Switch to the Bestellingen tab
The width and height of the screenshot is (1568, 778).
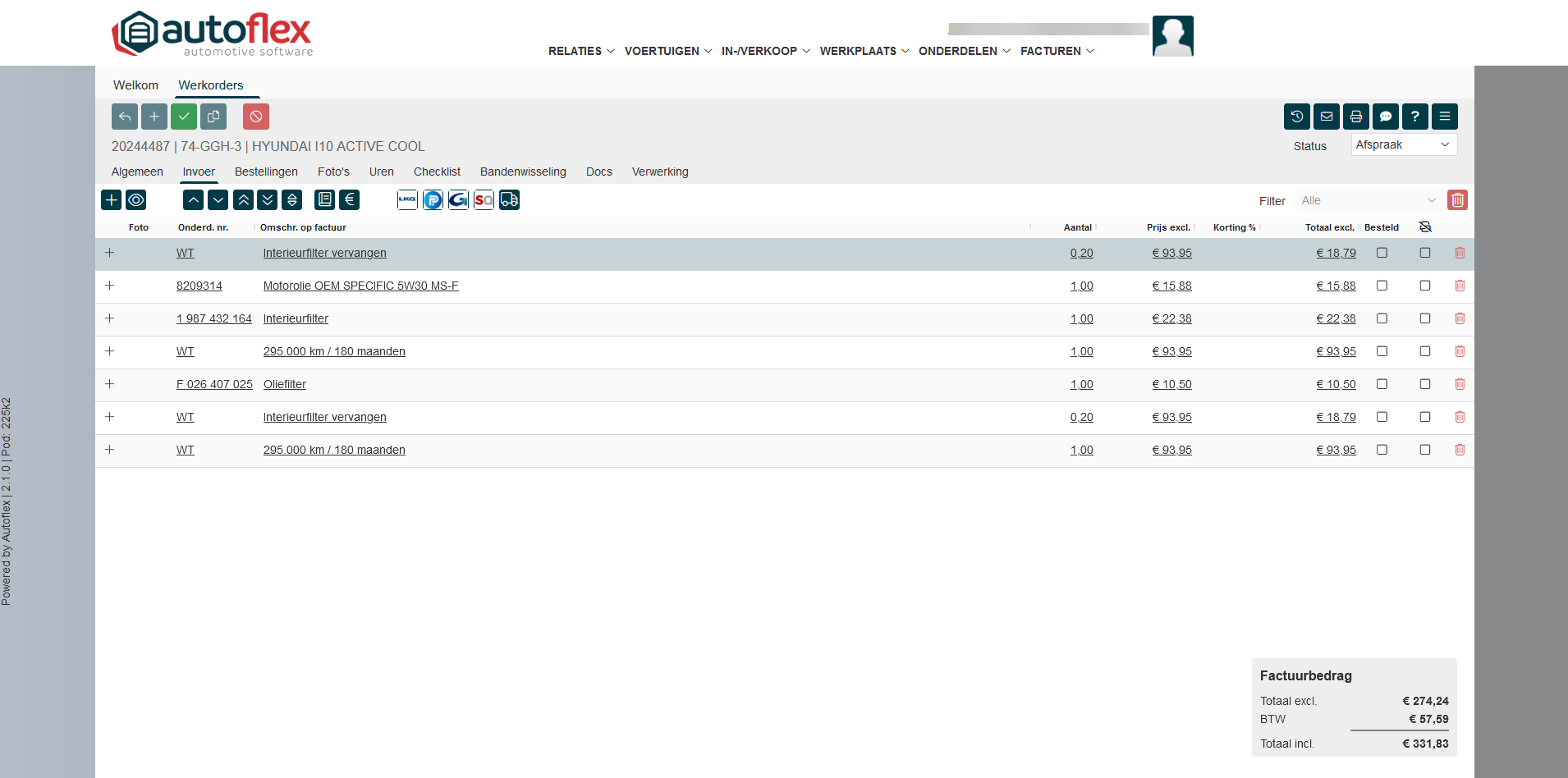coord(266,172)
